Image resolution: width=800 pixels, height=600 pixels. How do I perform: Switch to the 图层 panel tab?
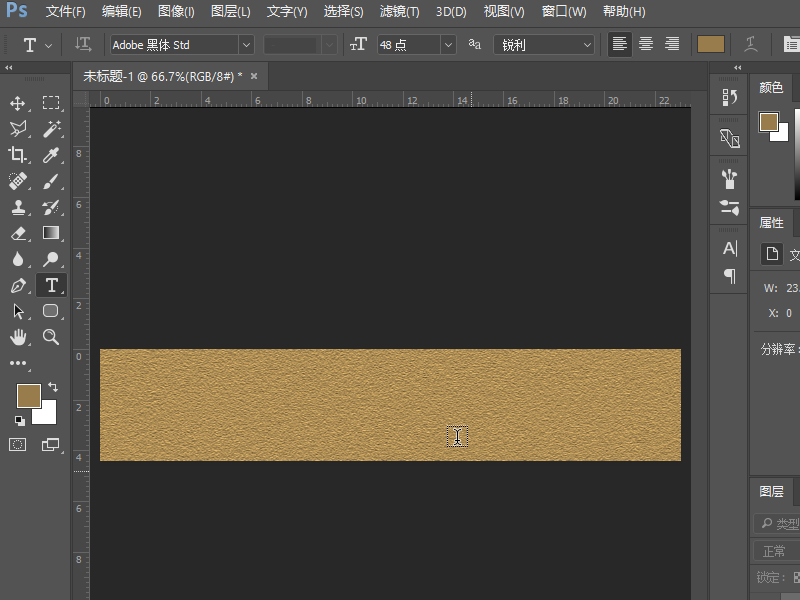coord(771,491)
